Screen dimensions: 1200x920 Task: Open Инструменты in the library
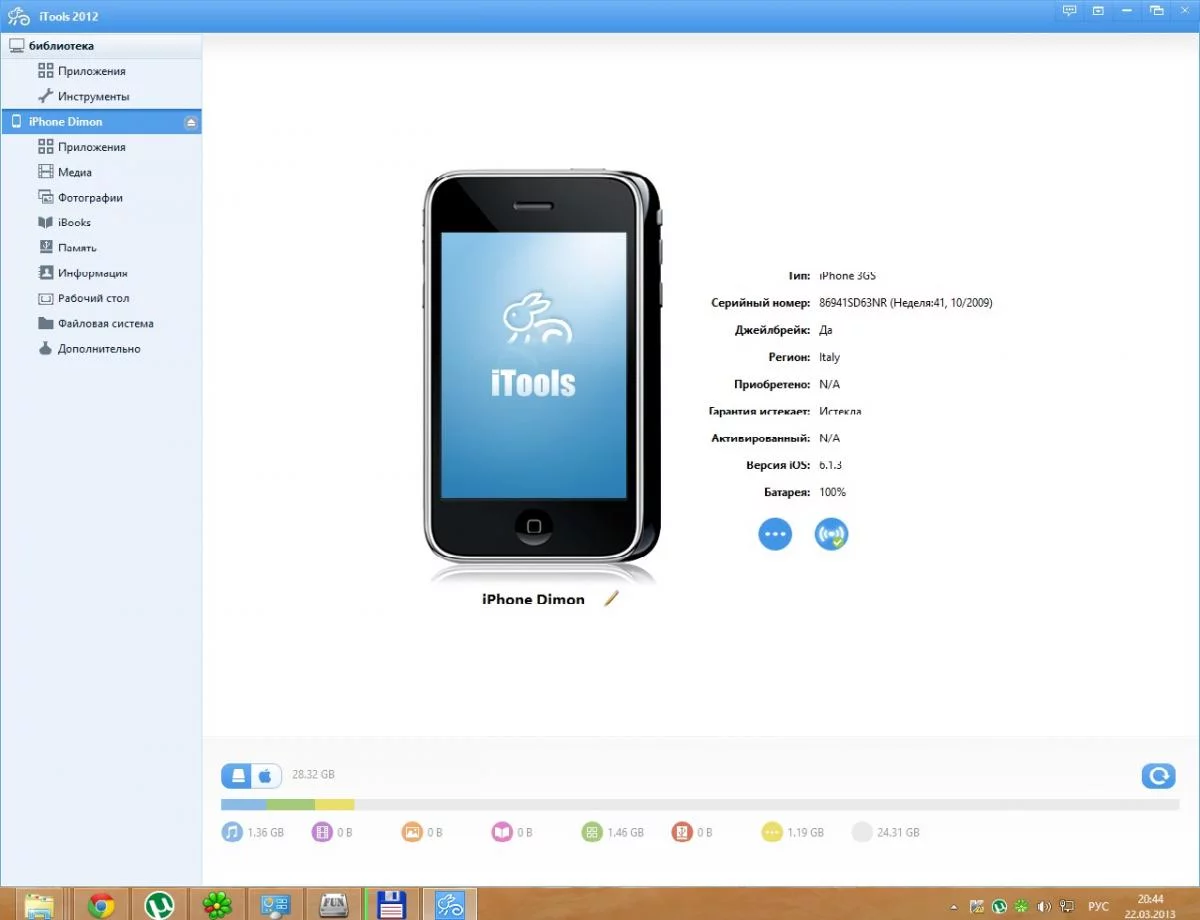(84, 96)
